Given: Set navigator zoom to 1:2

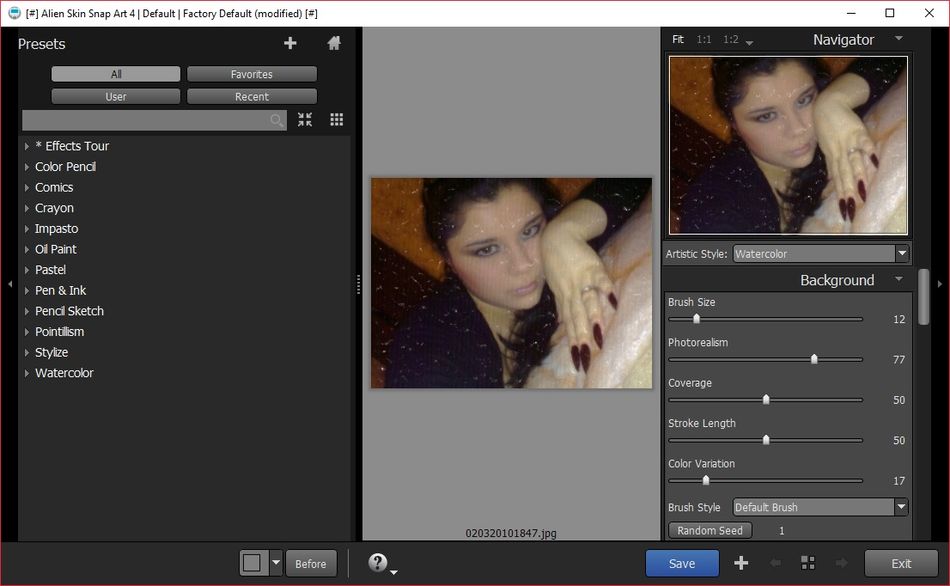Looking at the screenshot, I should (731, 39).
